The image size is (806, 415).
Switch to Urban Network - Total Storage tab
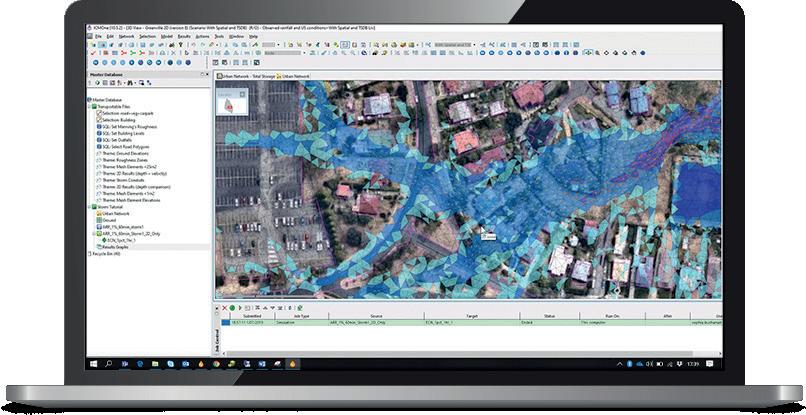point(245,76)
